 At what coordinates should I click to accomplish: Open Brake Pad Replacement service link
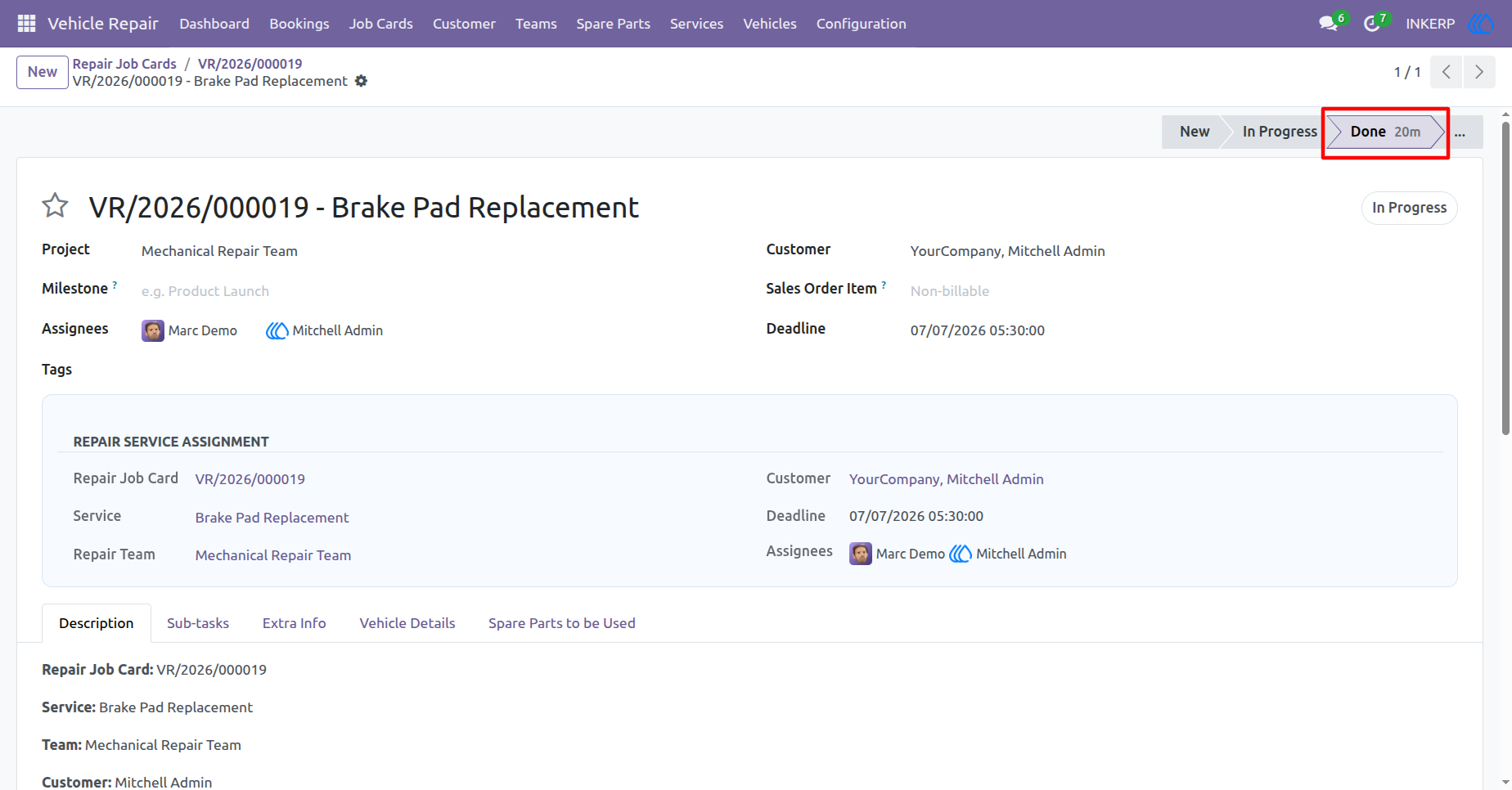[272, 518]
